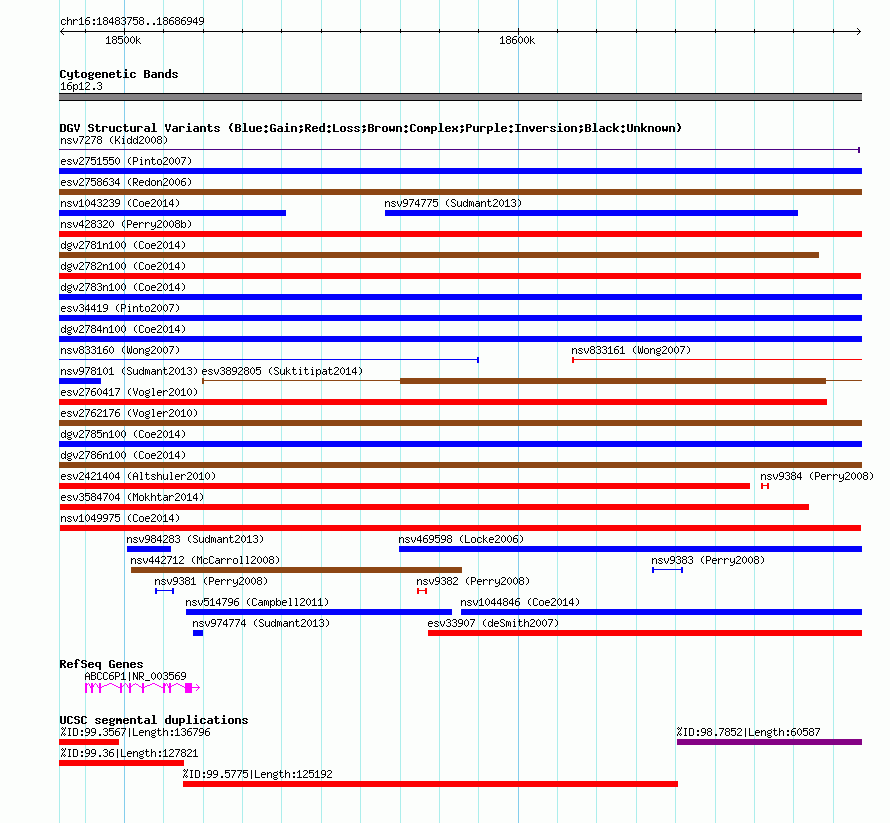Select the blue nsv9383 gain marker
890x823 pixels.
point(668,570)
